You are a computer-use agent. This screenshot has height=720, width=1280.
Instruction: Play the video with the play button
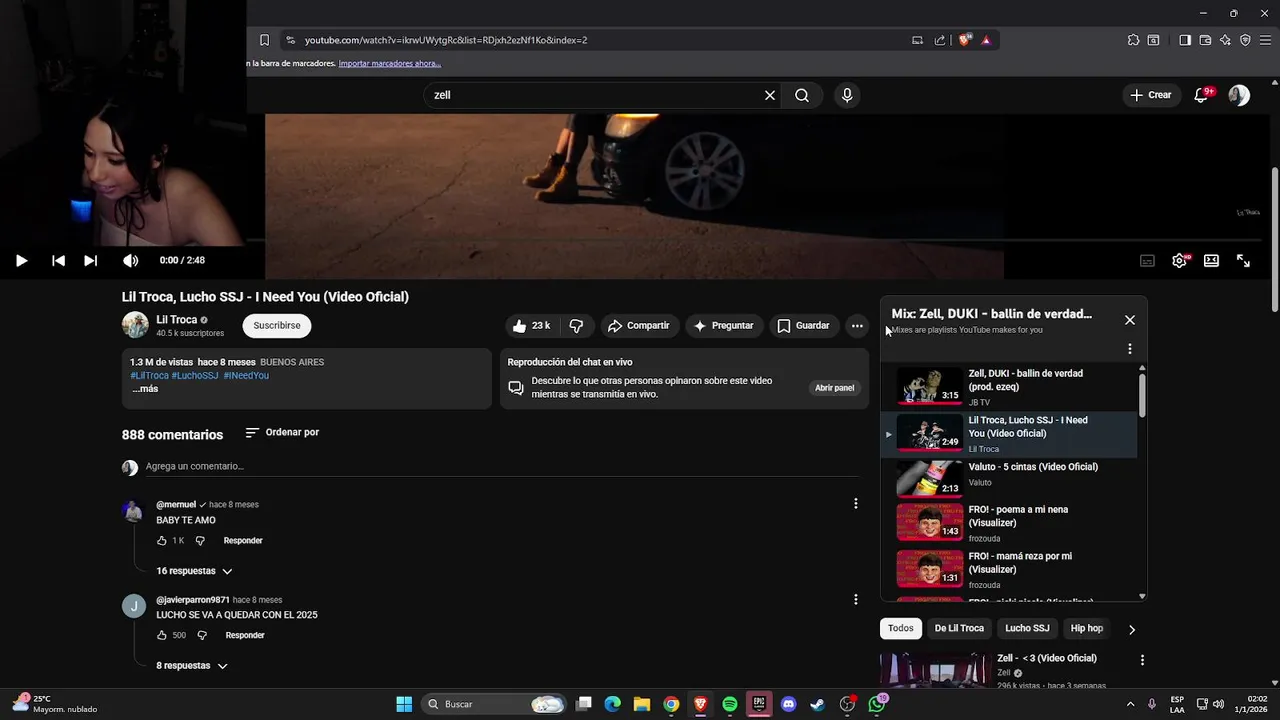[x=21, y=260]
